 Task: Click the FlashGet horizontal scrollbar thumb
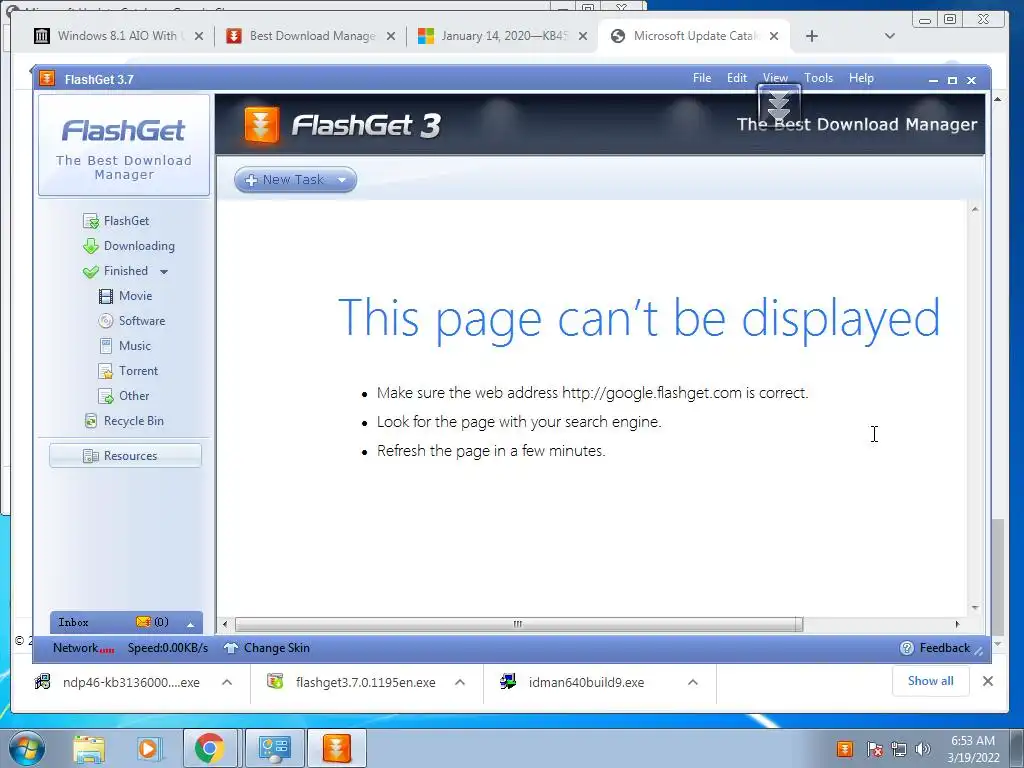pyautogui.click(x=519, y=624)
